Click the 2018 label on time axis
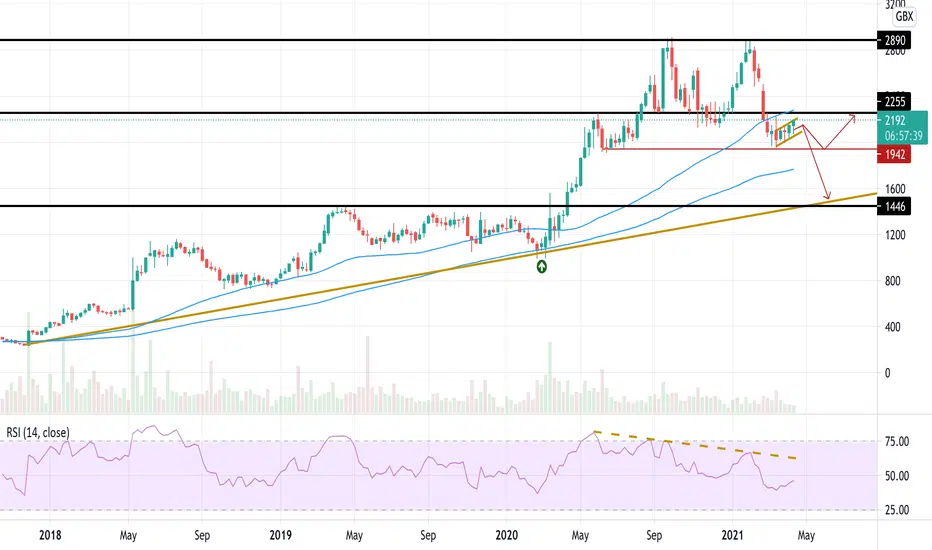The height and width of the screenshot is (550, 932). click(50, 535)
